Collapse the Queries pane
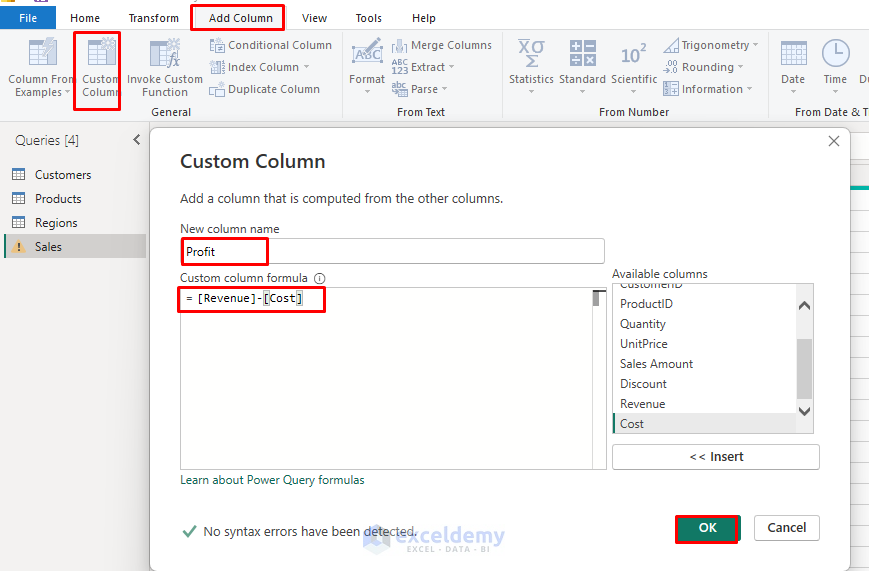 tap(137, 140)
